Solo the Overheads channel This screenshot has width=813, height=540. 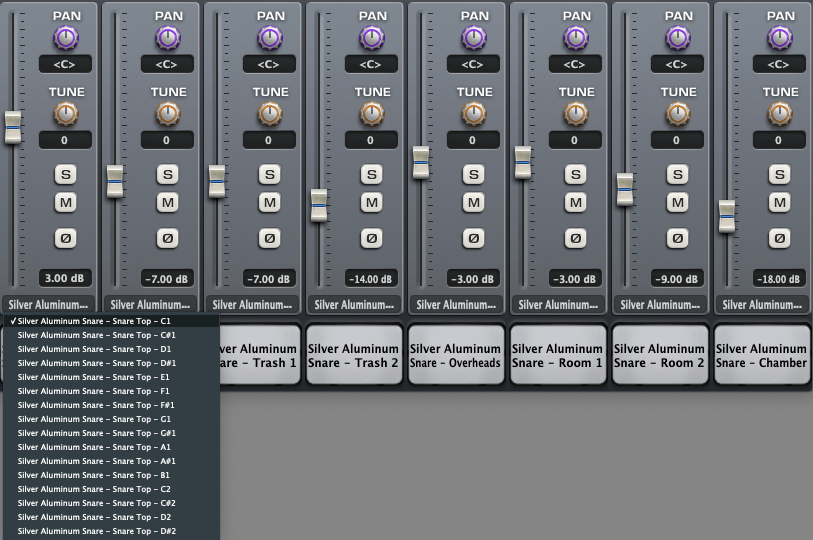(473, 174)
